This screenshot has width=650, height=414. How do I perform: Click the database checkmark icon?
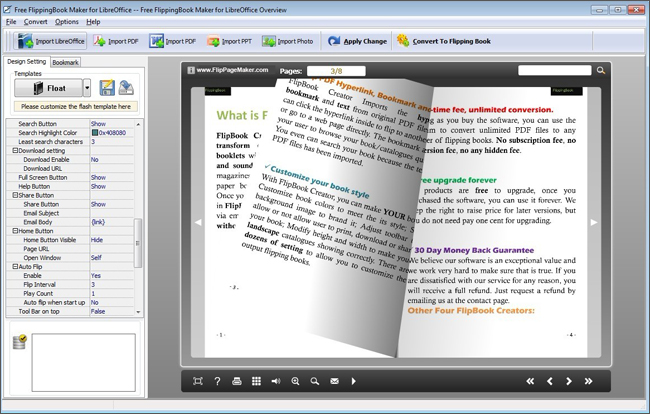coord(19,342)
